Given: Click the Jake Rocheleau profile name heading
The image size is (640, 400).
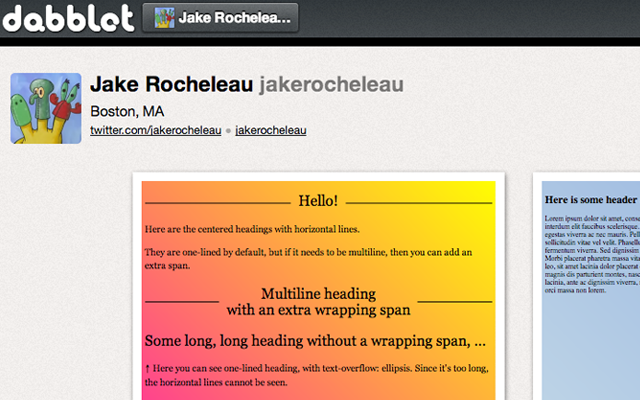Looking at the screenshot, I should point(172,87).
